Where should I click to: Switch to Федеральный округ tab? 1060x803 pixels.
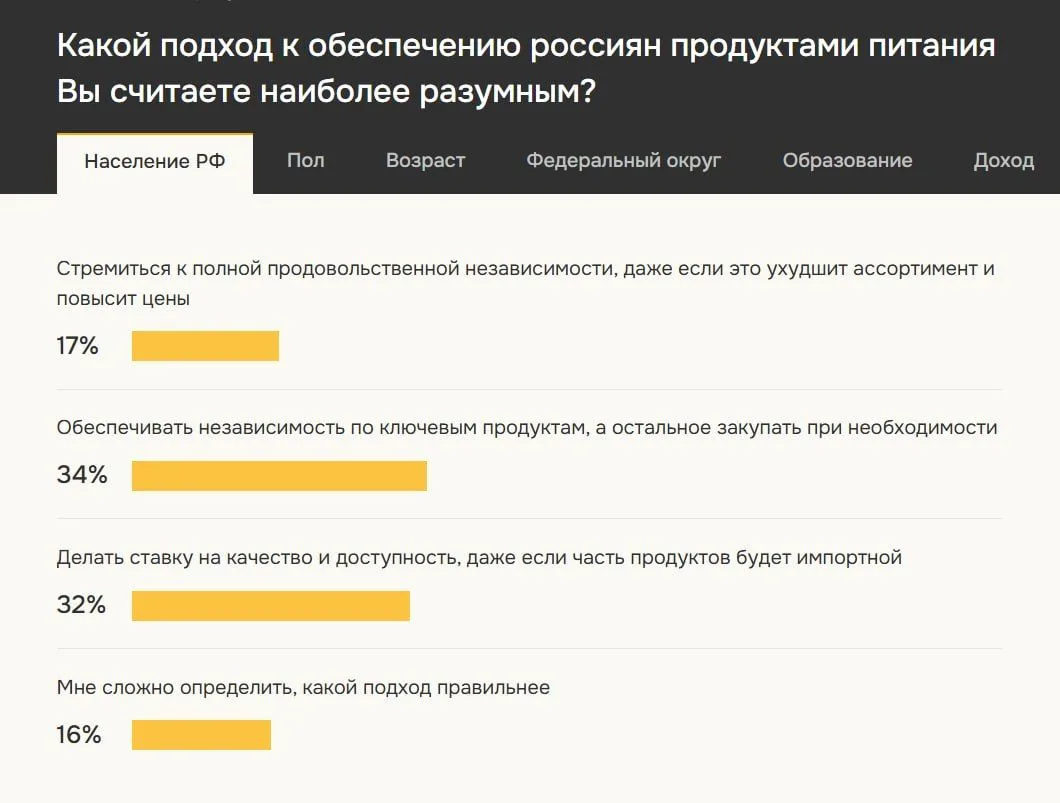[623, 160]
